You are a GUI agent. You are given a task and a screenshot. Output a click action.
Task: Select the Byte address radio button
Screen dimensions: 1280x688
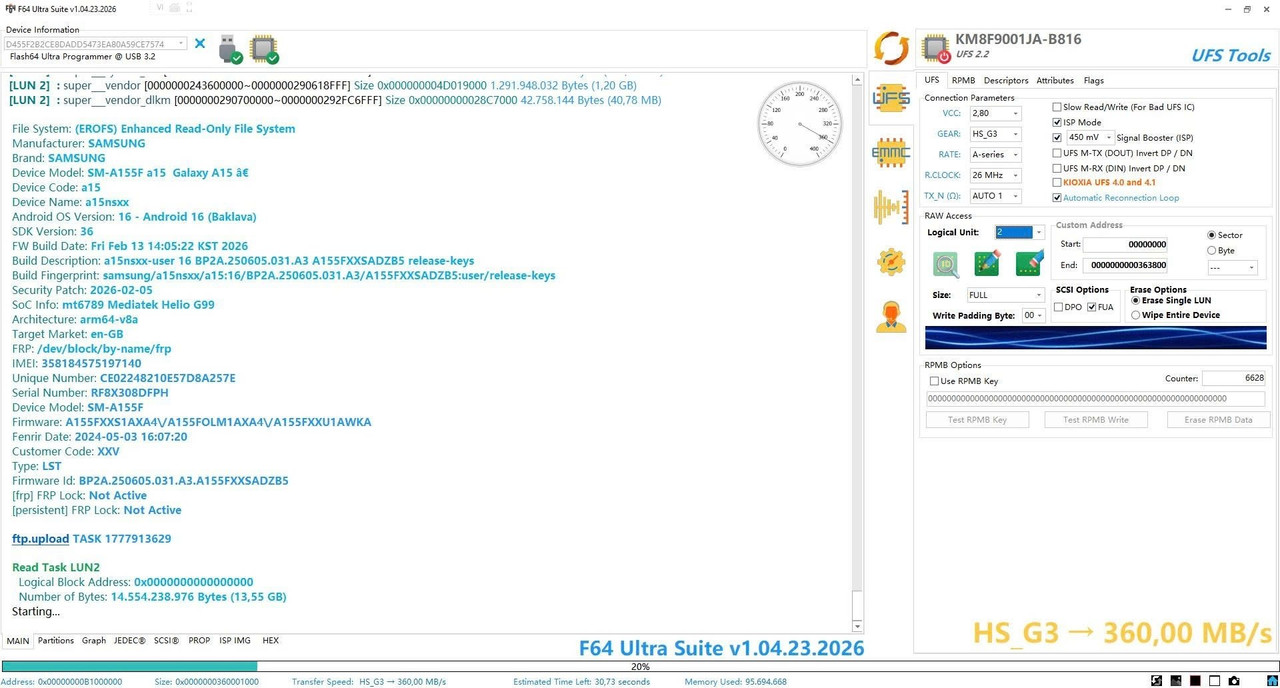(x=1212, y=250)
